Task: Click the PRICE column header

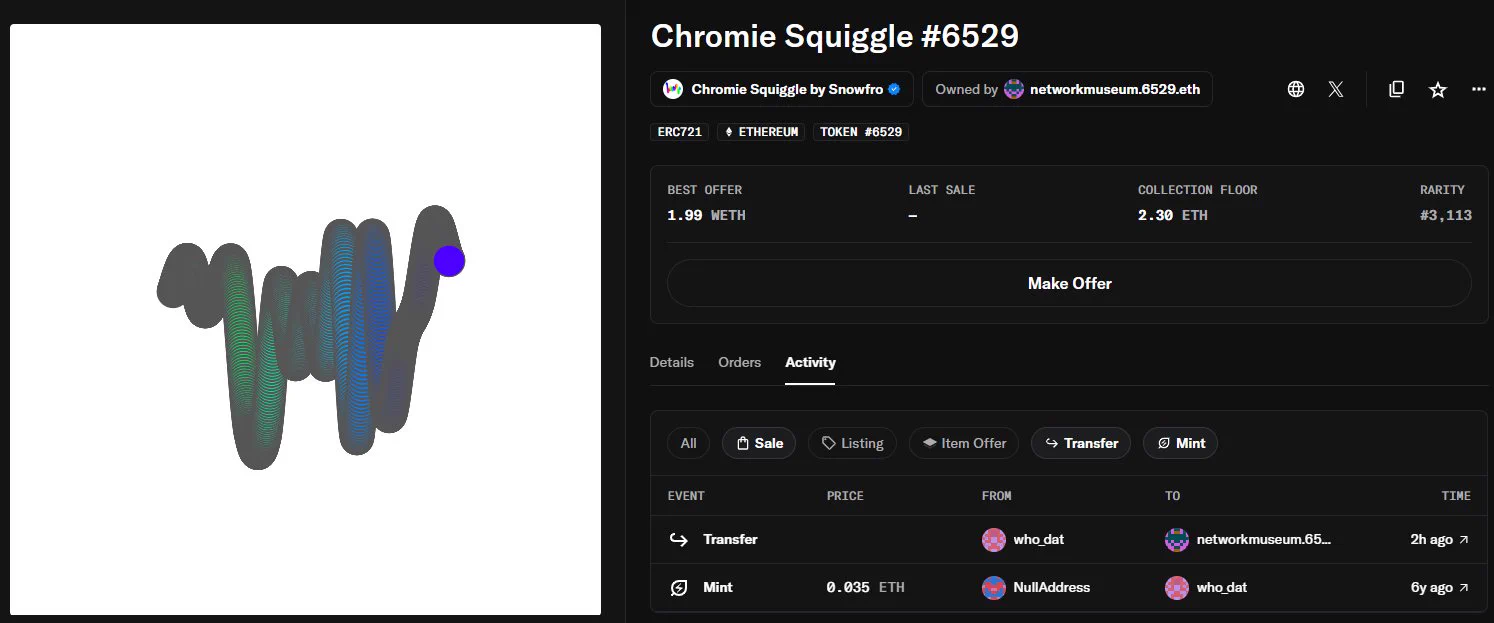Action: tap(845, 496)
